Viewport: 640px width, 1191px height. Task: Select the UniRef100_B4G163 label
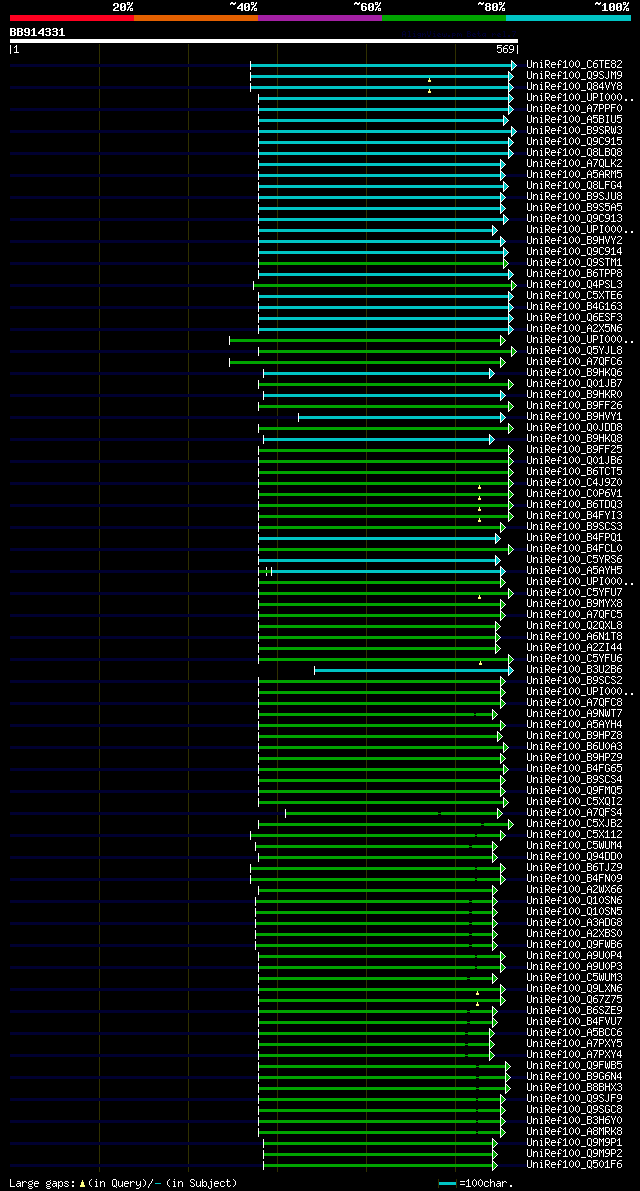click(x=574, y=307)
